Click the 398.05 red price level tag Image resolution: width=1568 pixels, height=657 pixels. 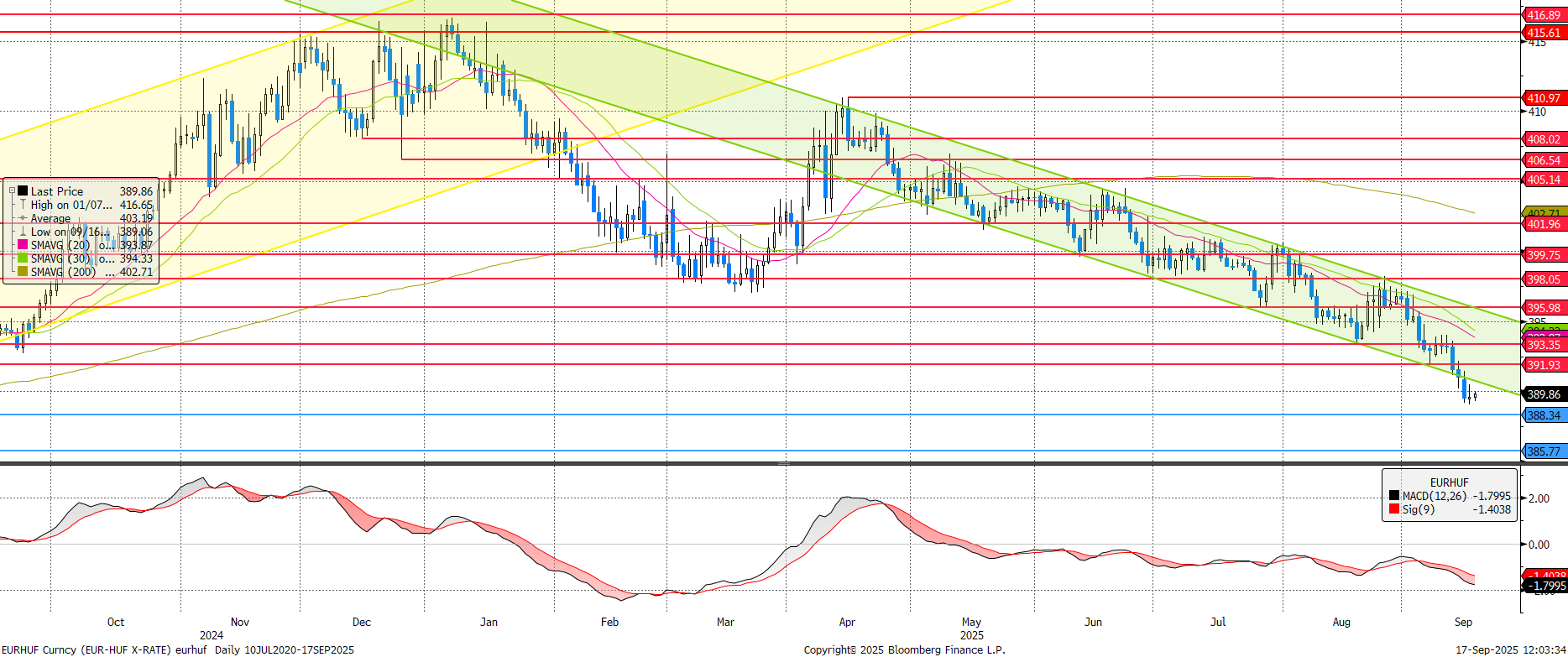[1544, 279]
